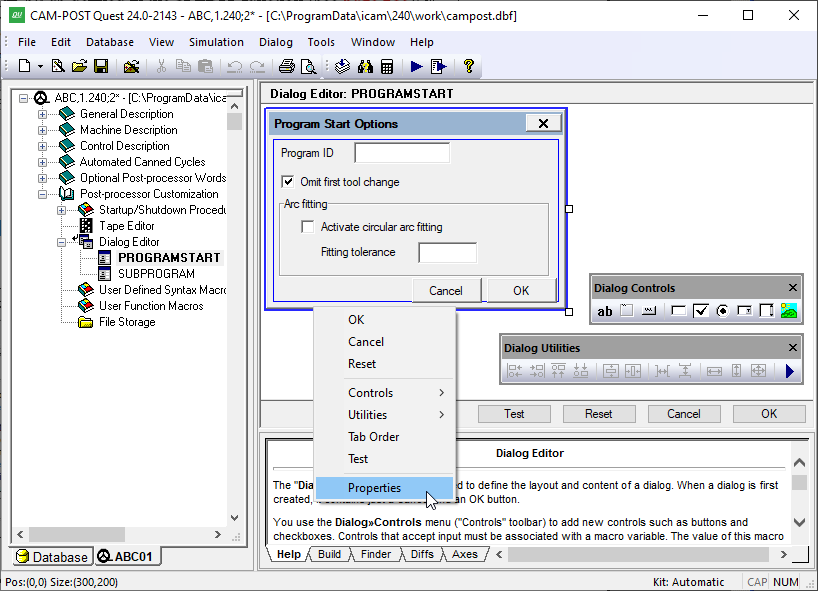Click the blue Run arrow icon
Screen dimensions: 818x591
point(416,66)
